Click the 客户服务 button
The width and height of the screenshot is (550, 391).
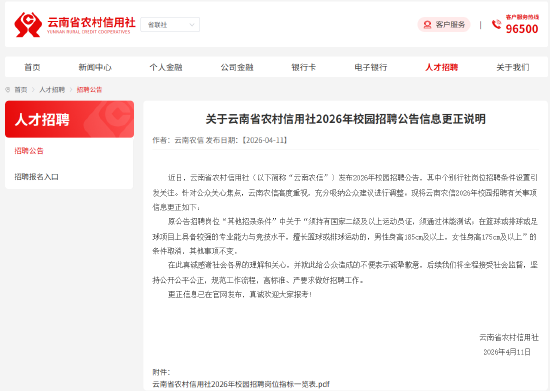pyautogui.click(x=444, y=25)
